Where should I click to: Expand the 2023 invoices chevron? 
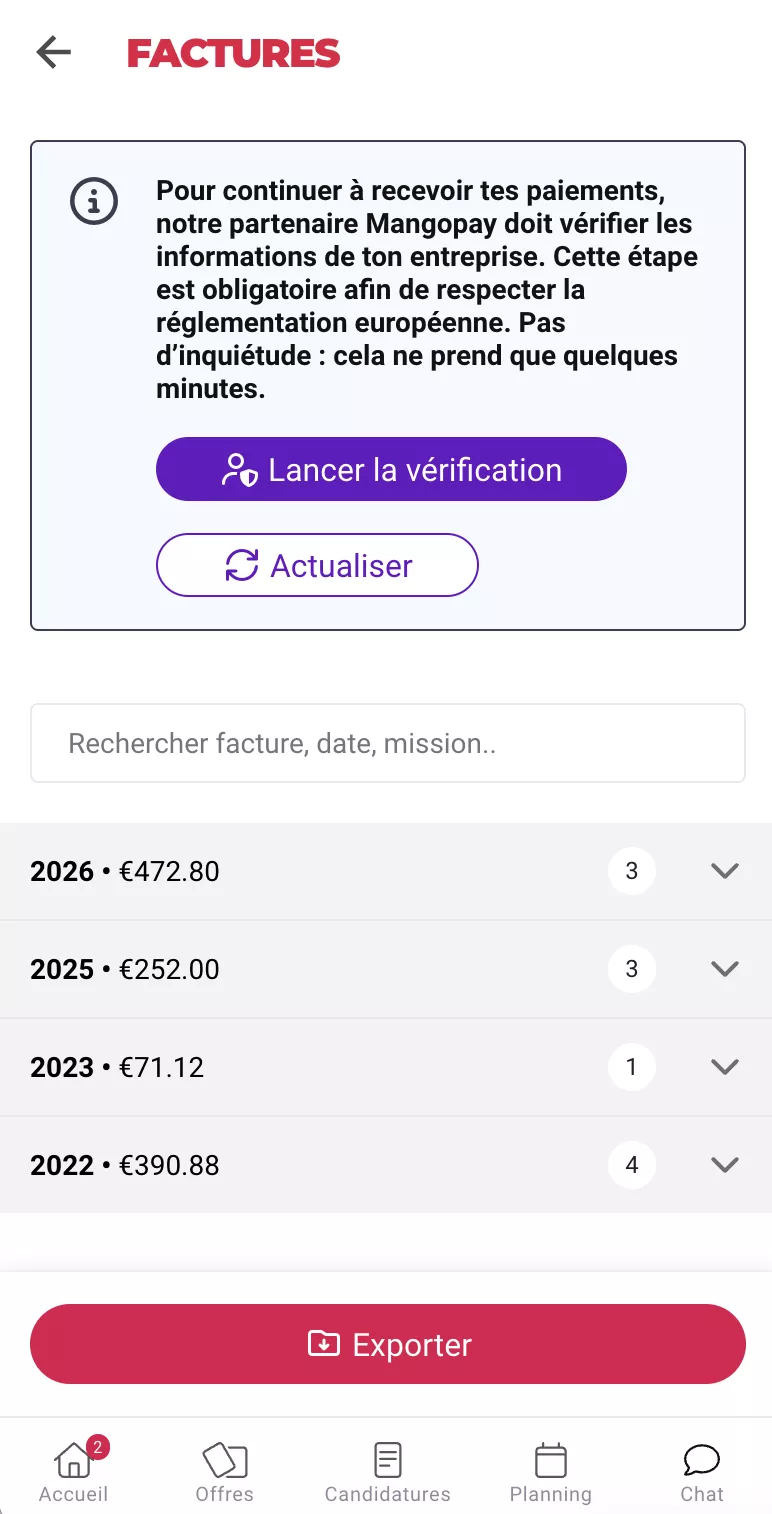[724, 1067]
